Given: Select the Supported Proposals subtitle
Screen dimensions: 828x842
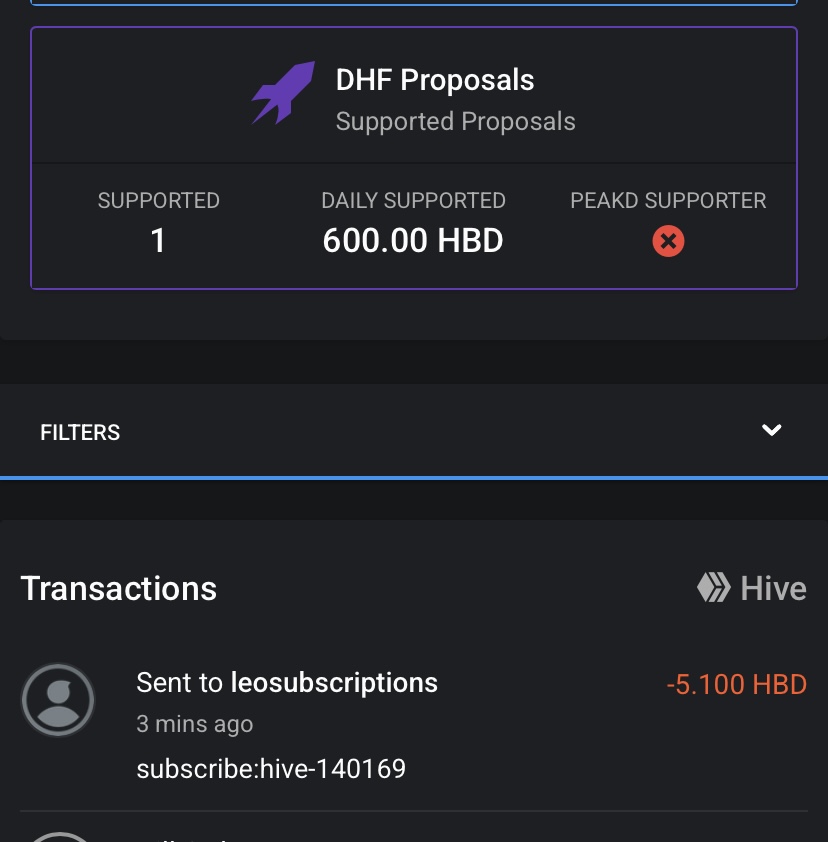Looking at the screenshot, I should 455,122.
